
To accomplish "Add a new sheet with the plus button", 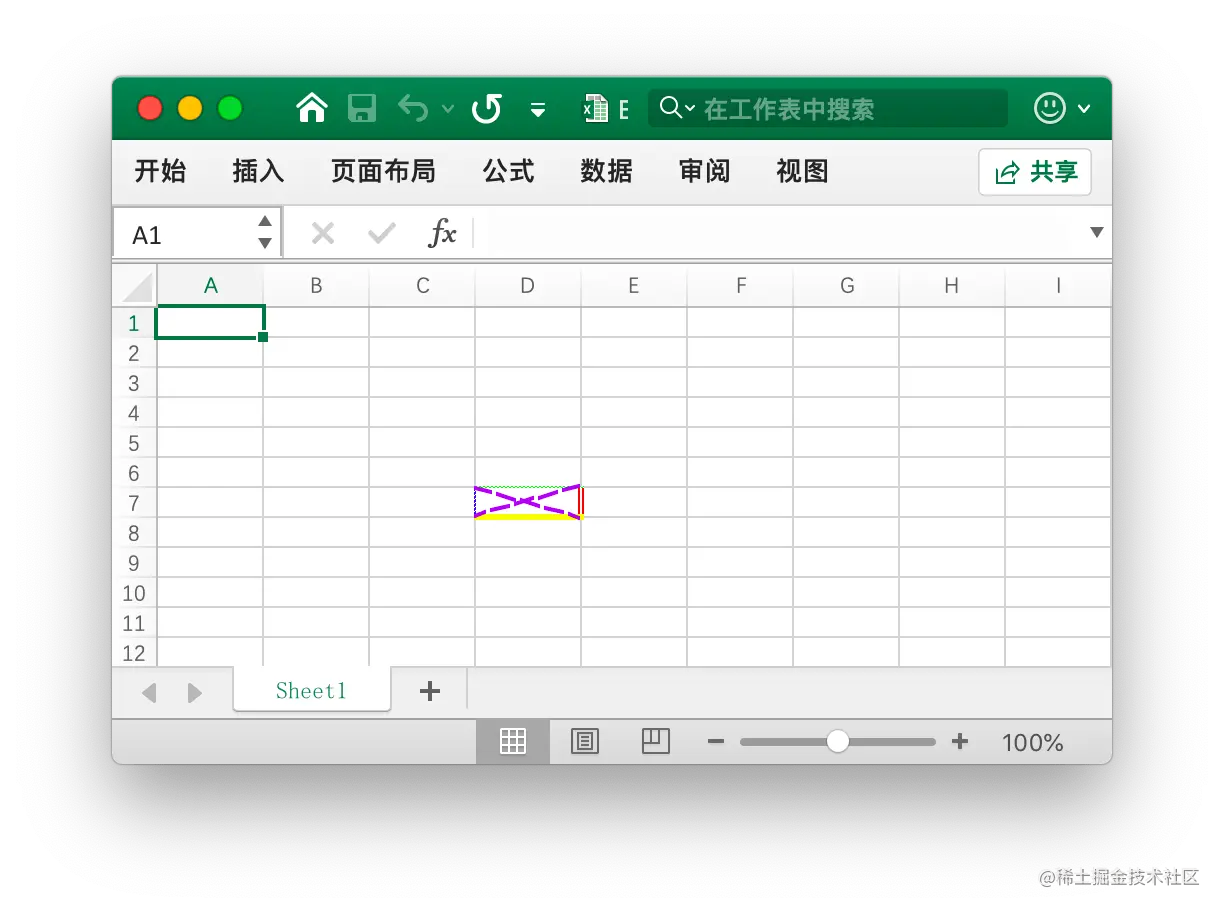I will [429, 690].
